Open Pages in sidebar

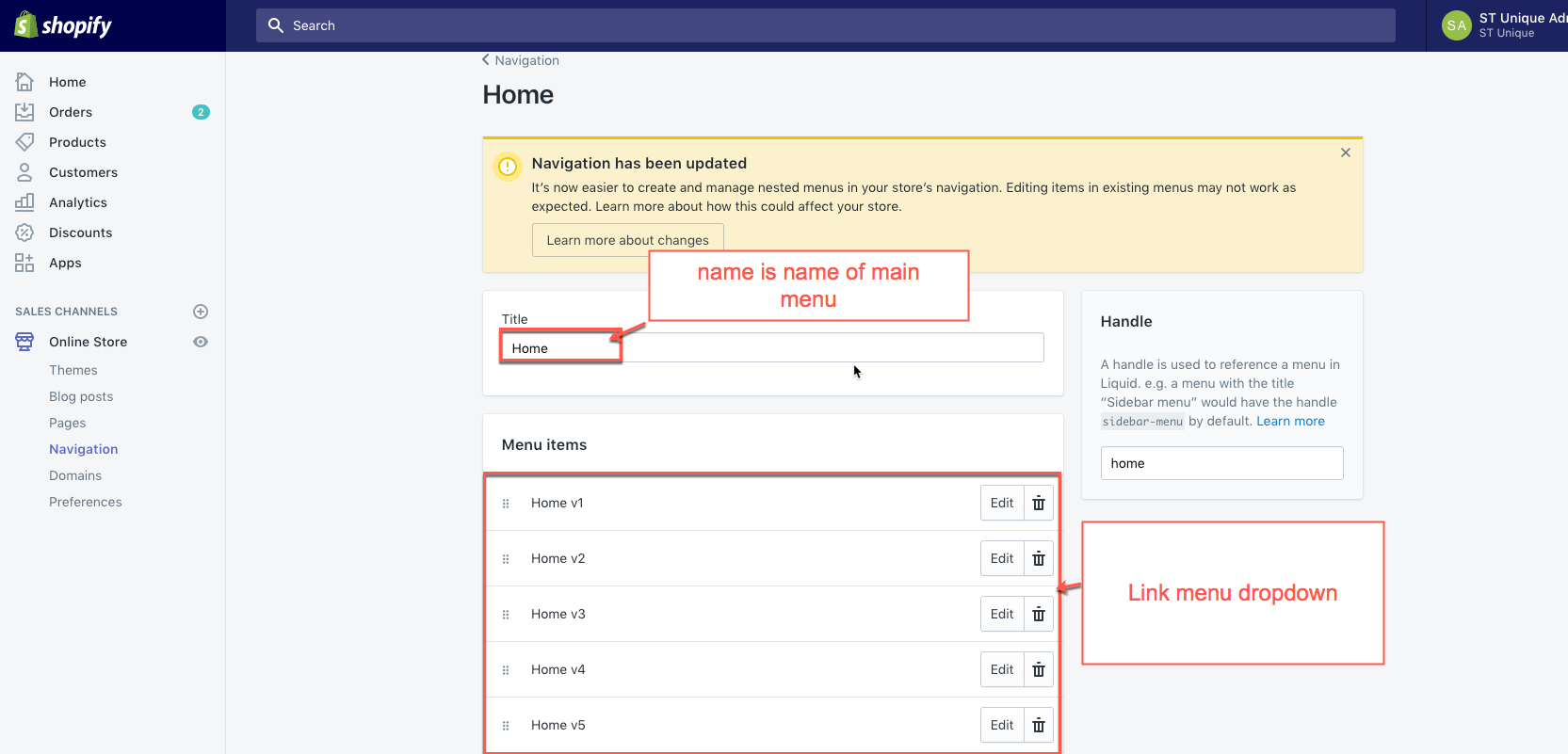coord(68,423)
